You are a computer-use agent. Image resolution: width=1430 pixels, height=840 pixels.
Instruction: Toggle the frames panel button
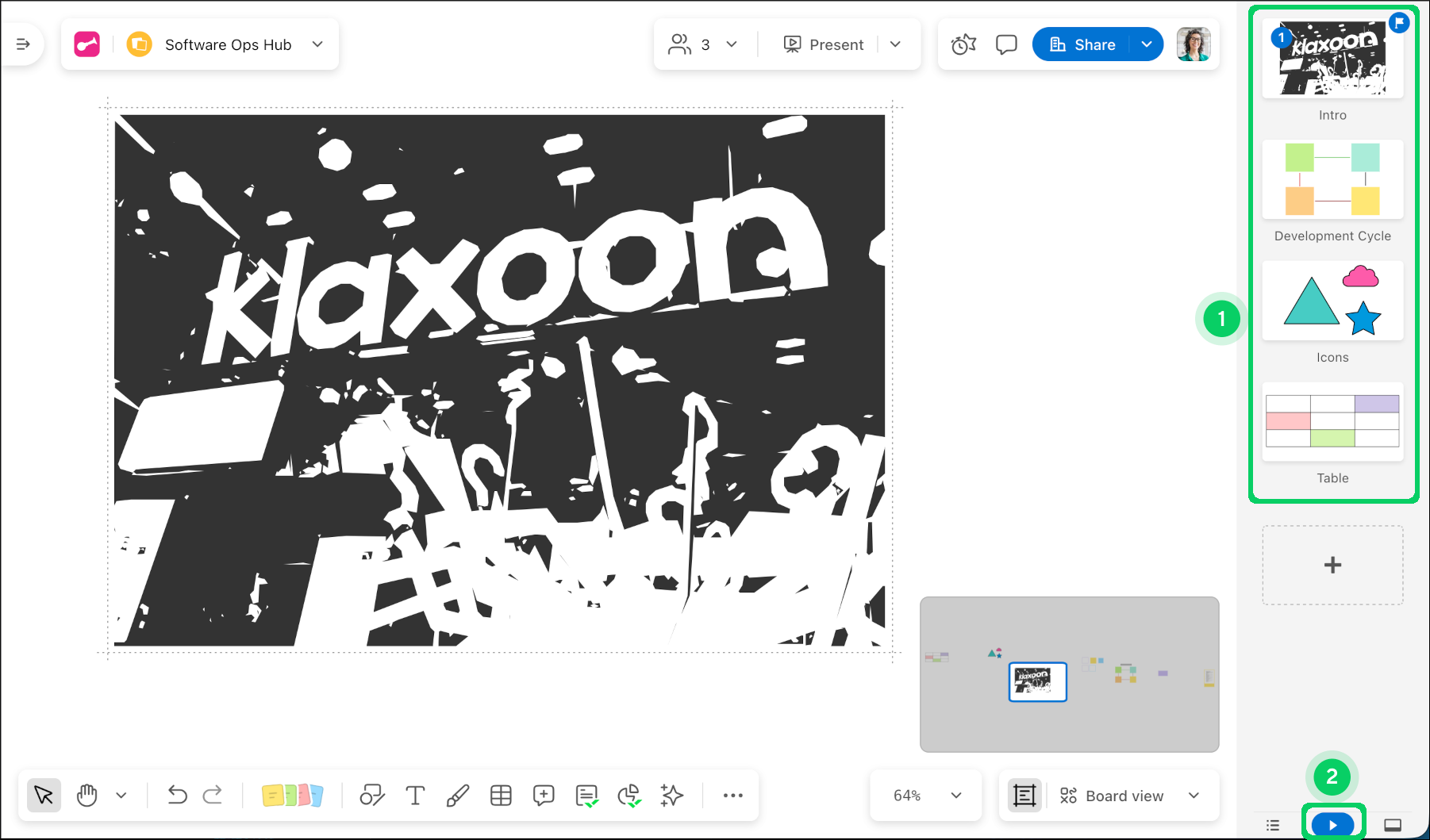(x=1024, y=796)
